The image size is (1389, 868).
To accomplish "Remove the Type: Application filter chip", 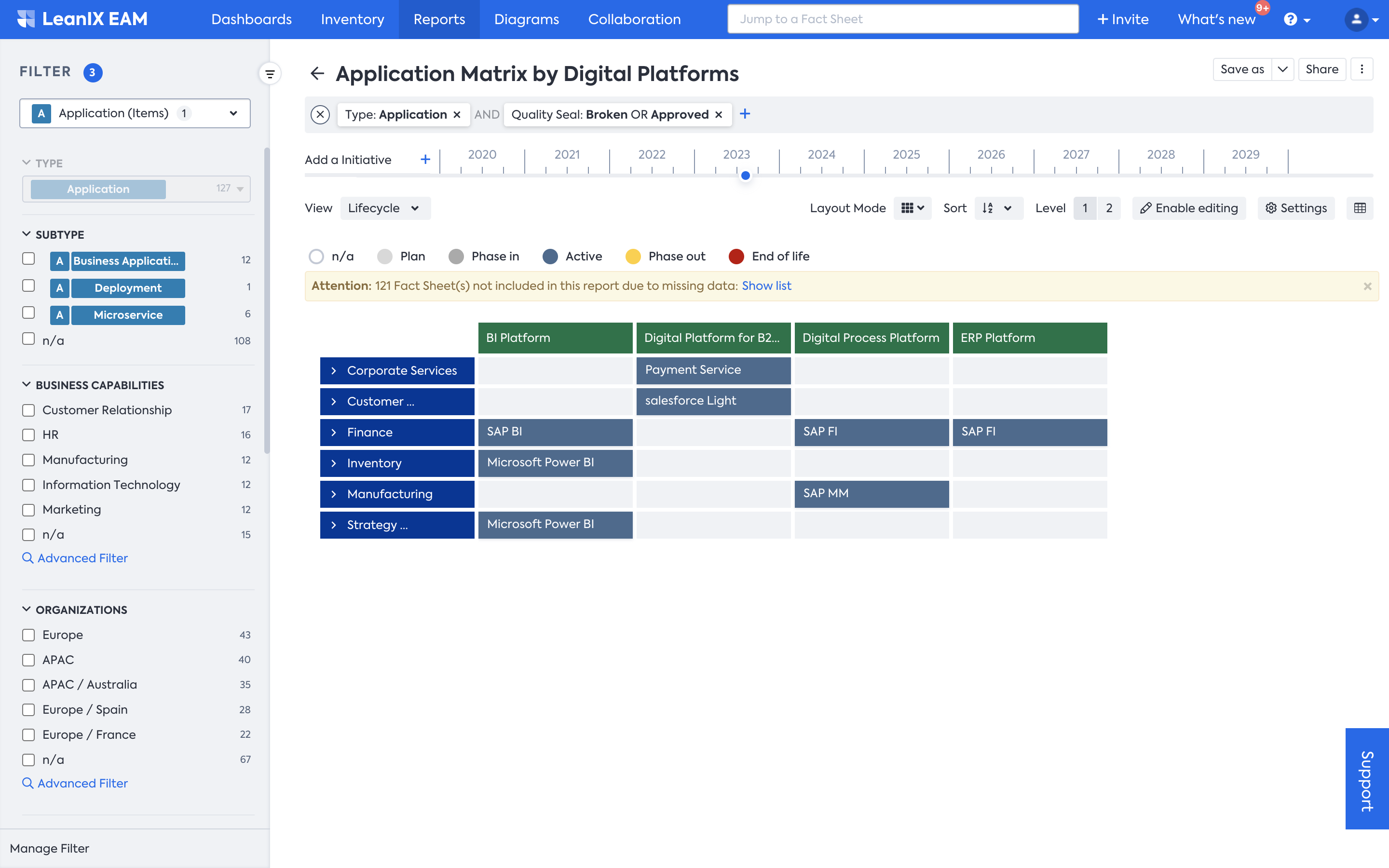I will point(457,115).
